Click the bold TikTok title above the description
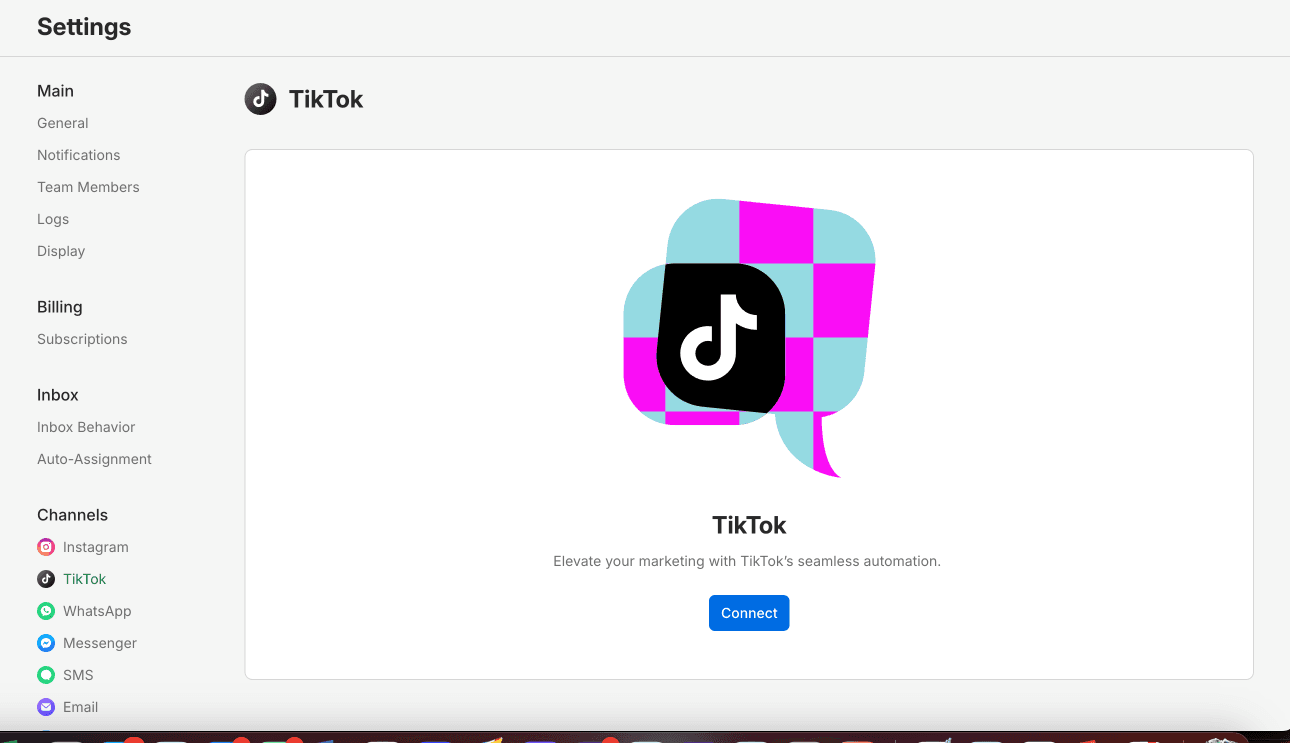This screenshot has width=1290, height=743. (749, 525)
